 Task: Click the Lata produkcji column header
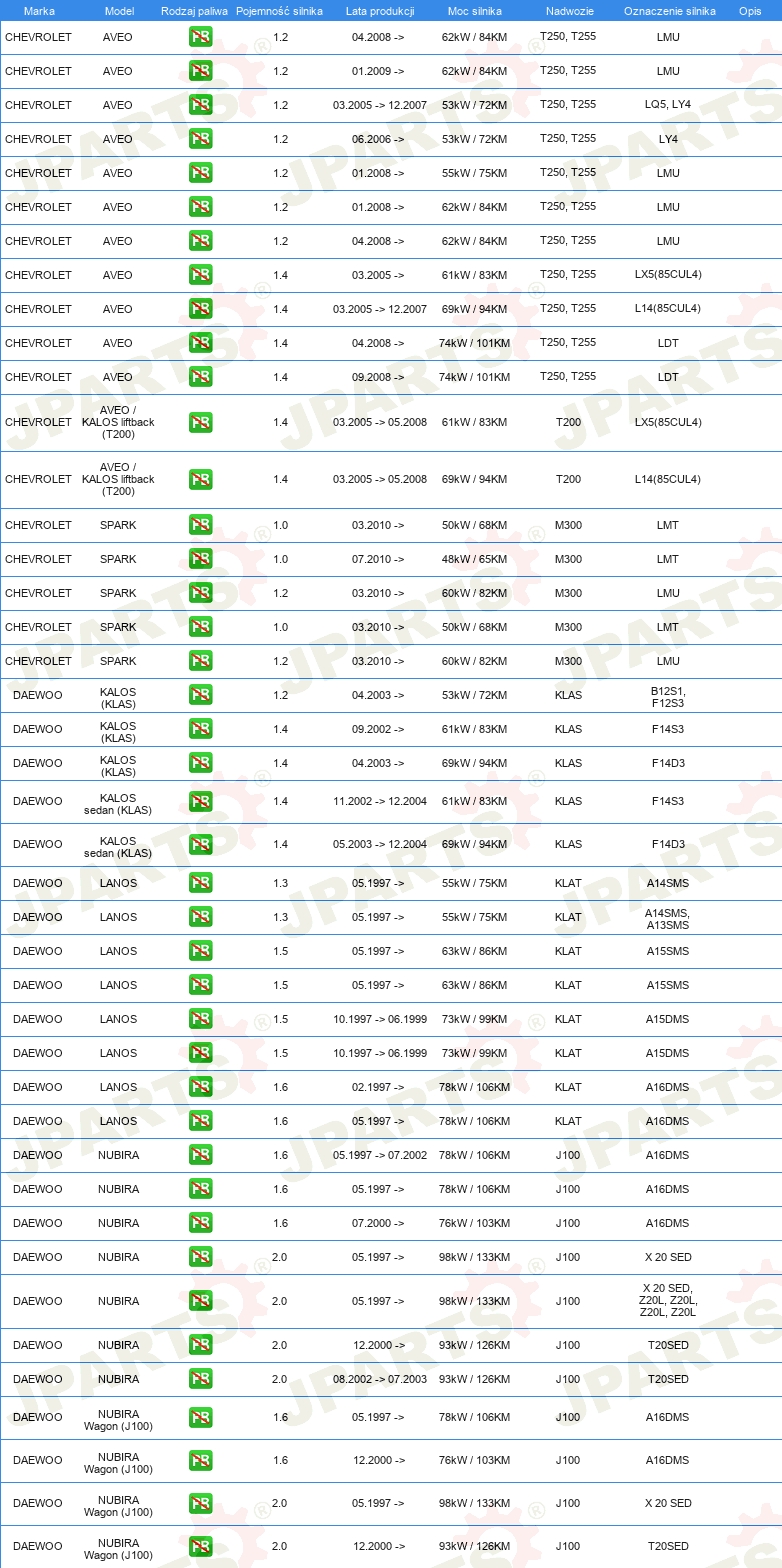(380, 11)
